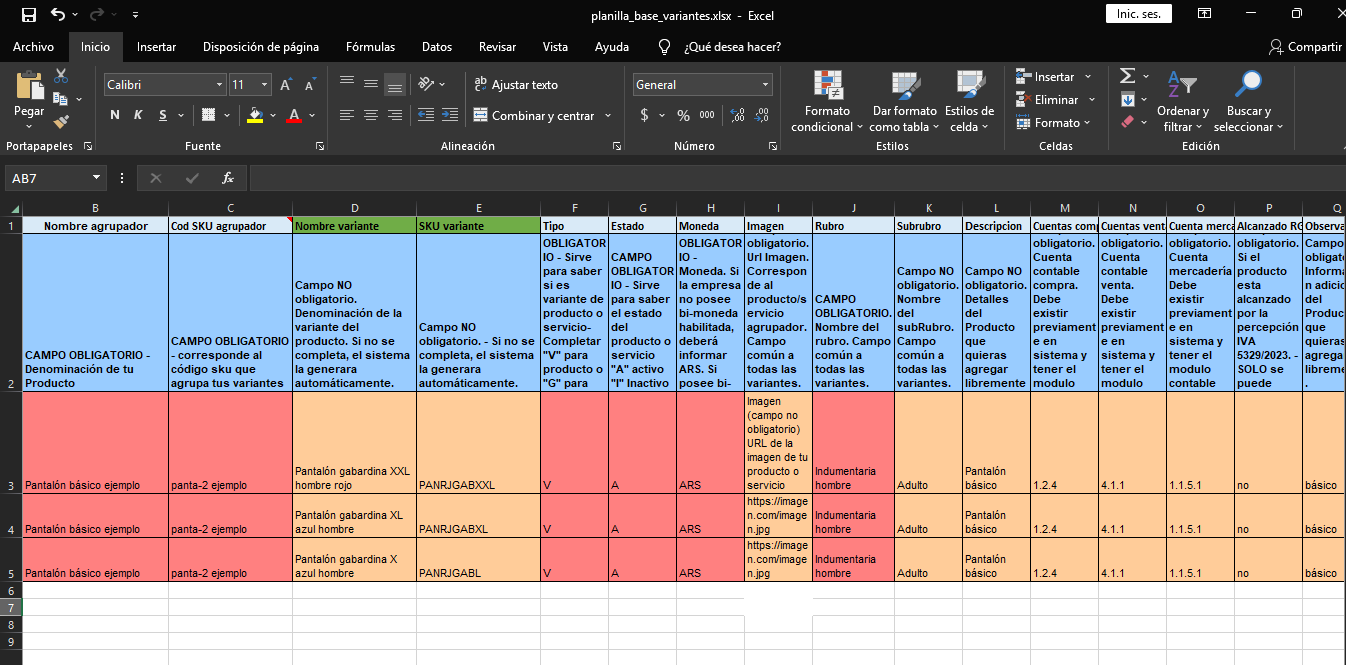The width and height of the screenshot is (1346, 665).
Task: Open Dar formato como tabla dropdown
Action: click(904, 101)
